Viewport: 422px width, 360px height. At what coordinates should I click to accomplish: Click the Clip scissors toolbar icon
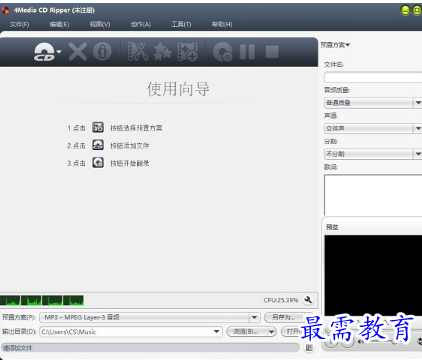(138, 52)
